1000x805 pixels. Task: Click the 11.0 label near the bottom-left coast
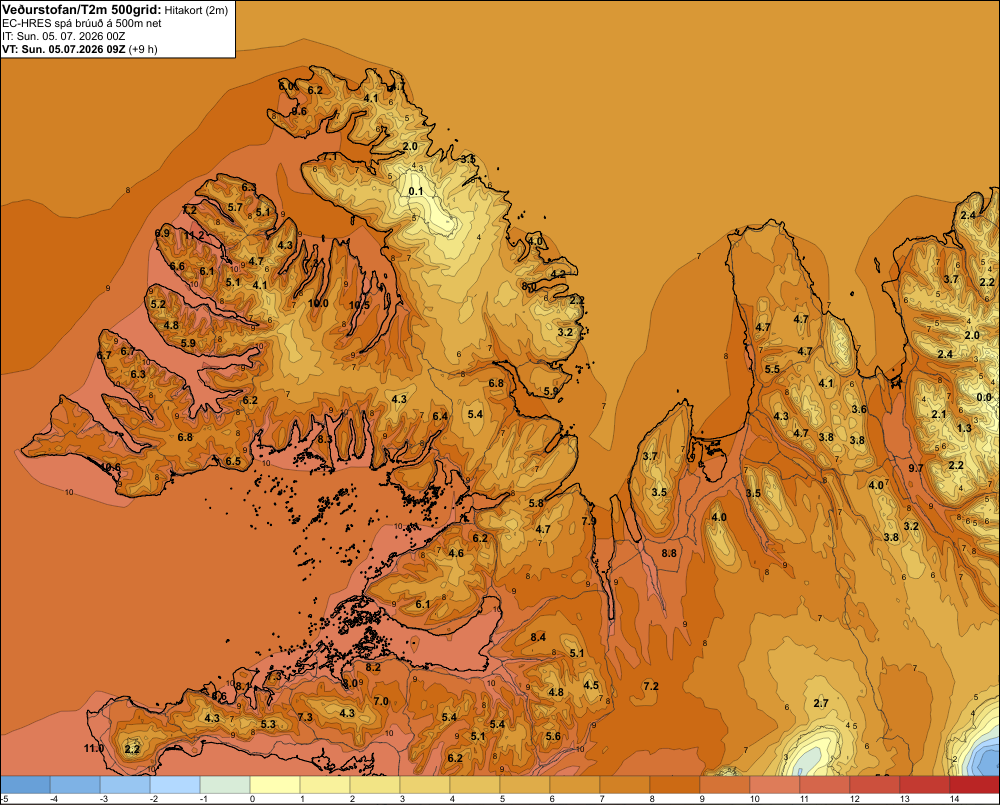click(x=94, y=748)
